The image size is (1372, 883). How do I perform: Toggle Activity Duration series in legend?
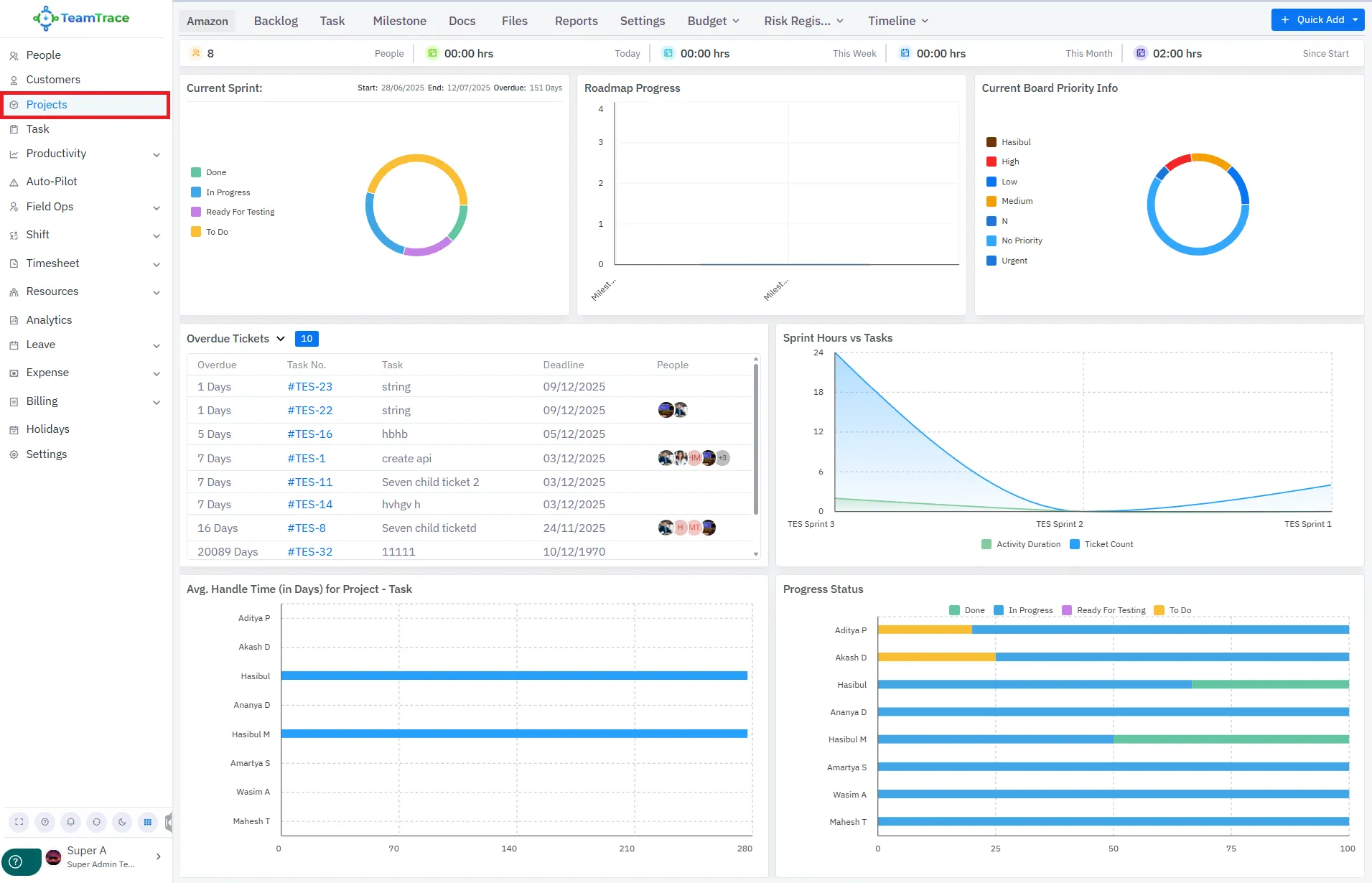pos(1021,544)
